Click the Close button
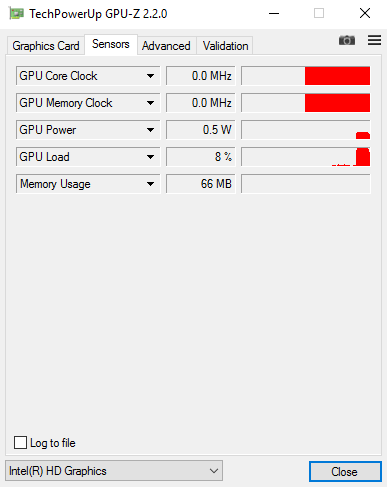 pos(345,471)
